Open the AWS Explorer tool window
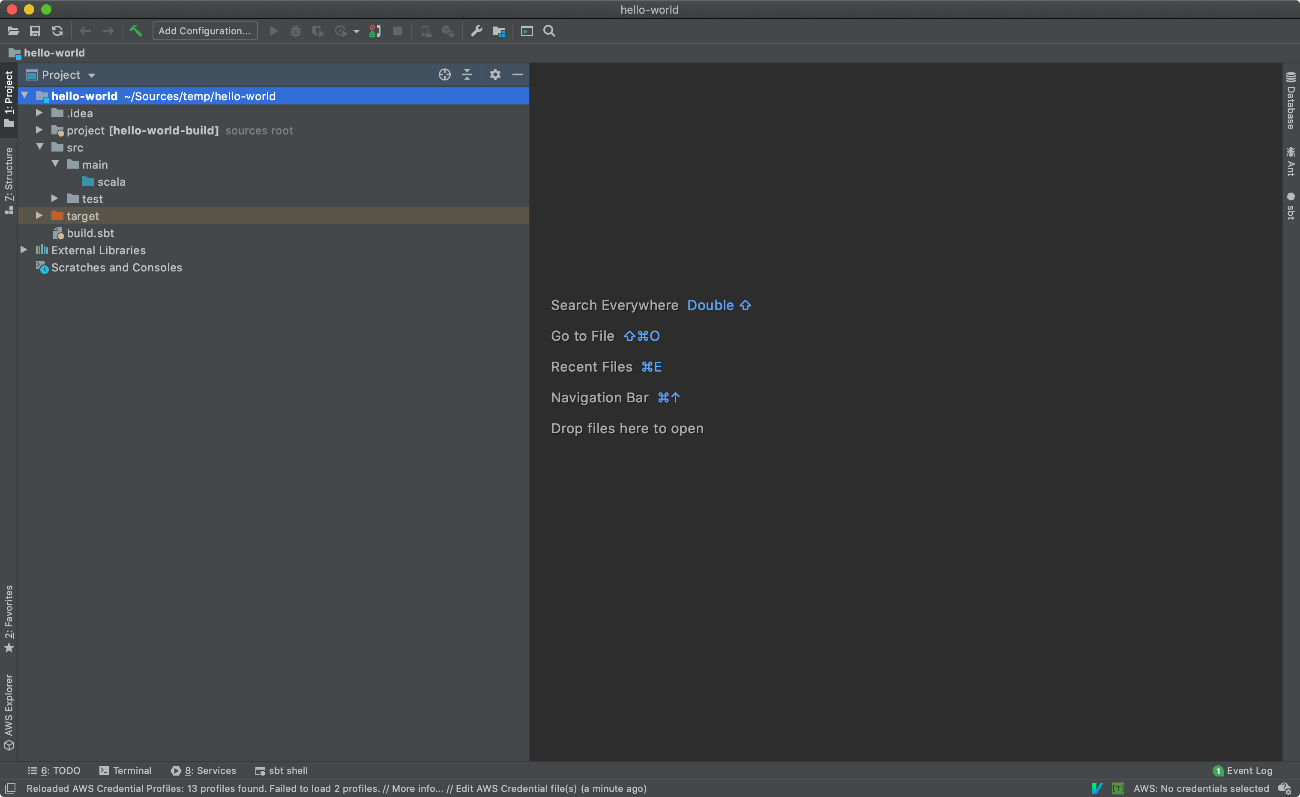1300x797 pixels. click(9, 710)
